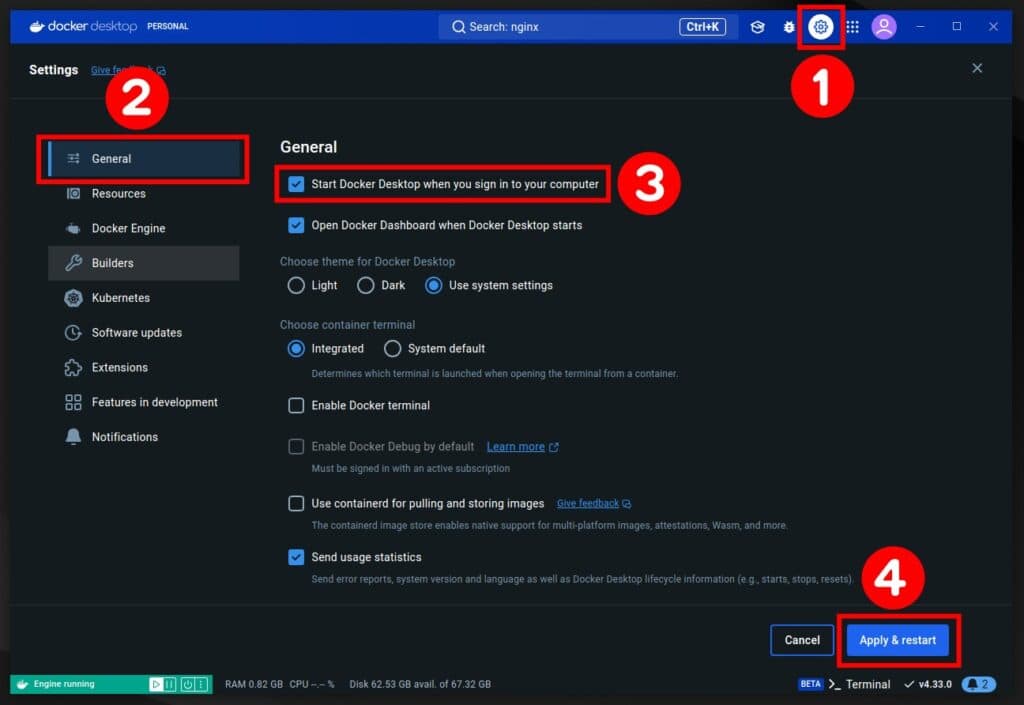Select Use system settings theme
This screenshot has width=1024, height=705.
coord(433,285)
